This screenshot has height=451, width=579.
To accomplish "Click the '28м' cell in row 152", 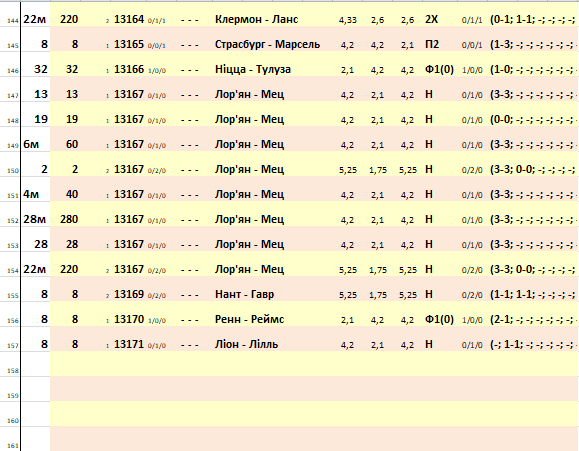I will click(35, 219).
